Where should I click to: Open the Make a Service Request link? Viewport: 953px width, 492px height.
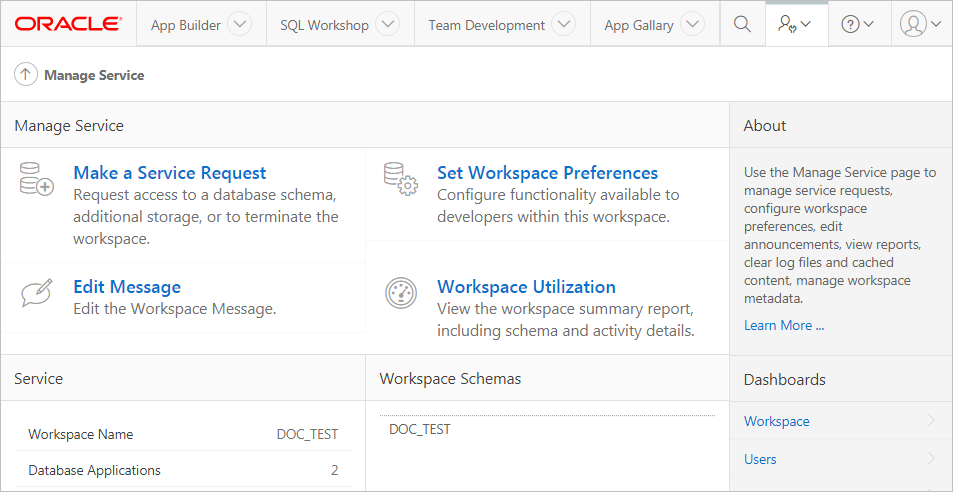click(170, 173)
